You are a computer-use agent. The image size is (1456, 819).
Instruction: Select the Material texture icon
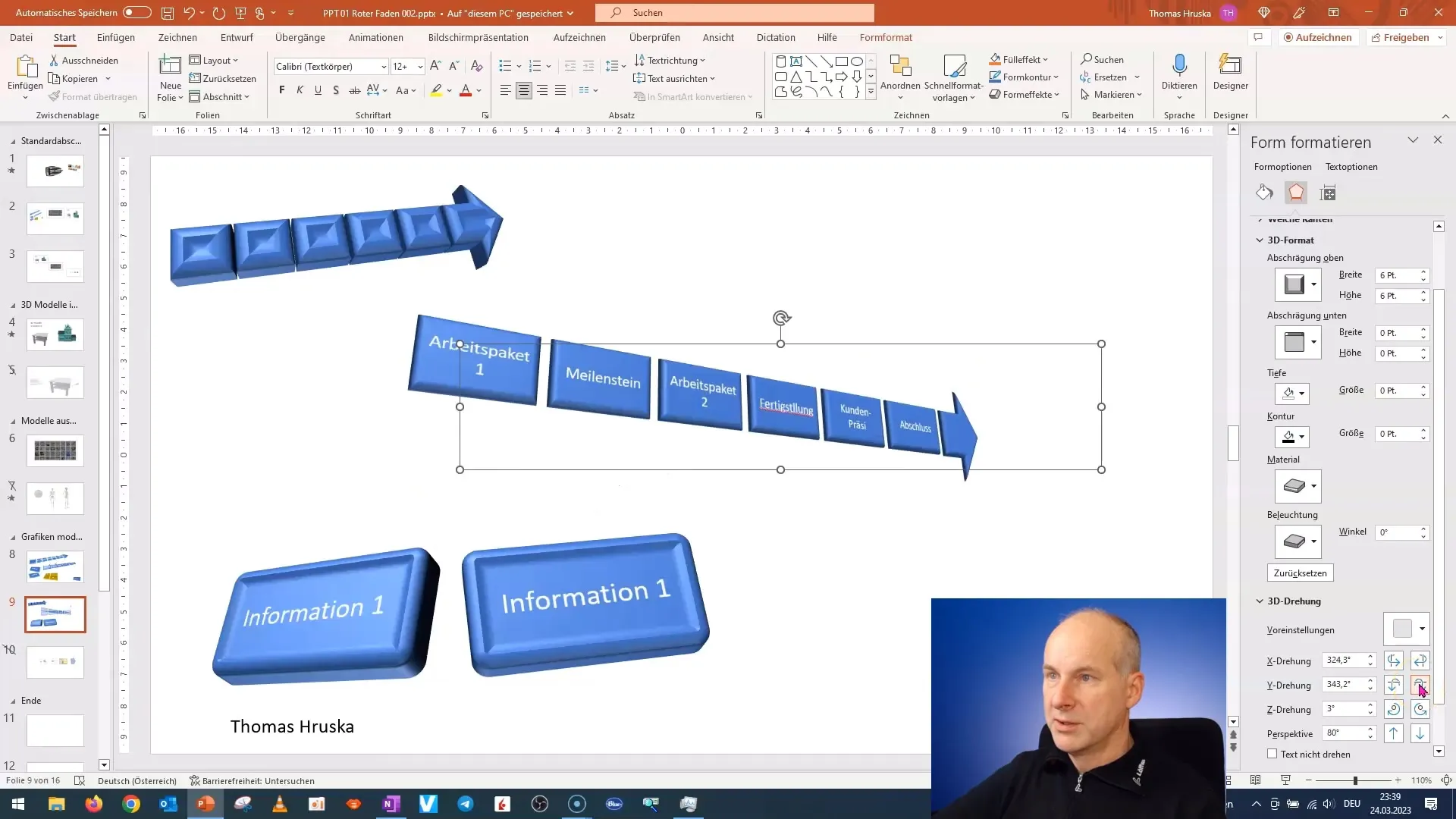[1297, 487]
